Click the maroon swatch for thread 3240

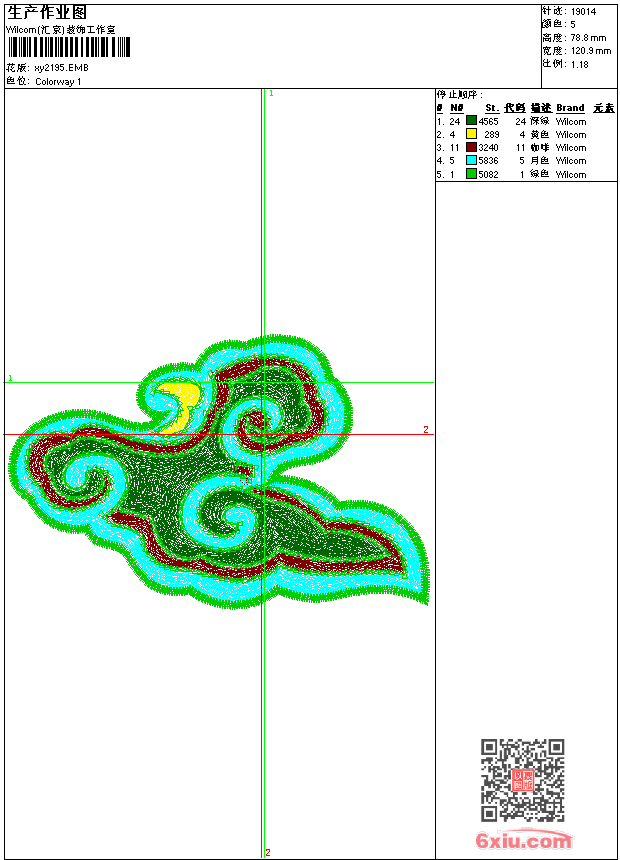click(x=471, y=147)
